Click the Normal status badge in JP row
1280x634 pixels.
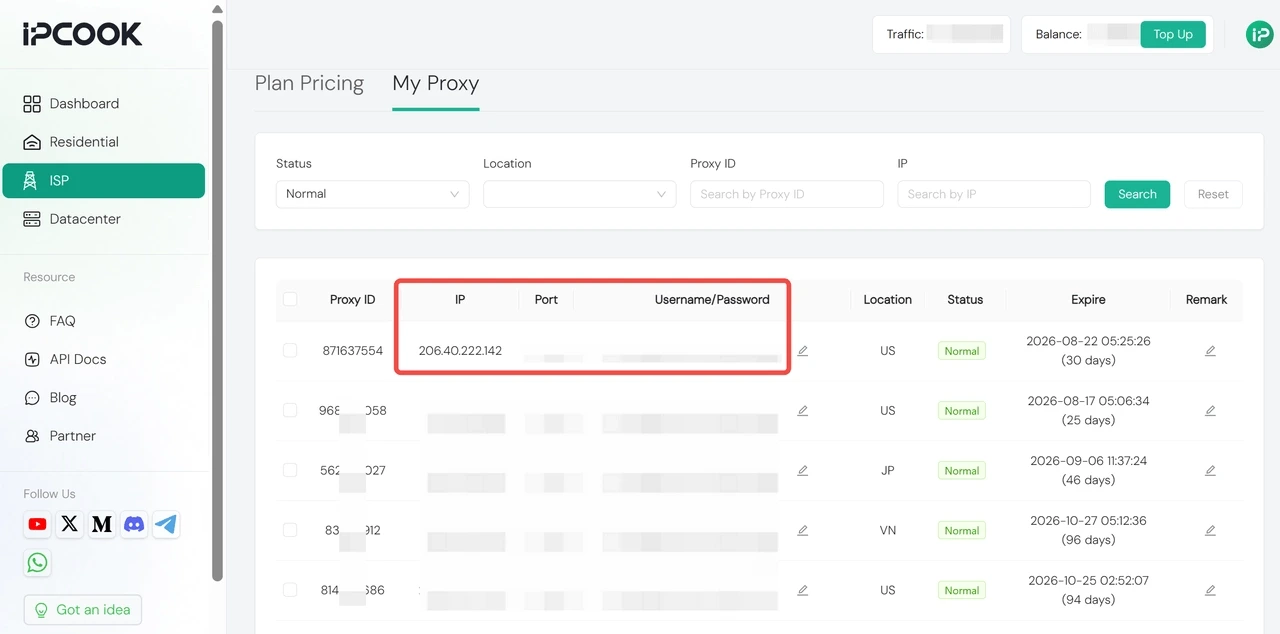click(x=962, y=471)
